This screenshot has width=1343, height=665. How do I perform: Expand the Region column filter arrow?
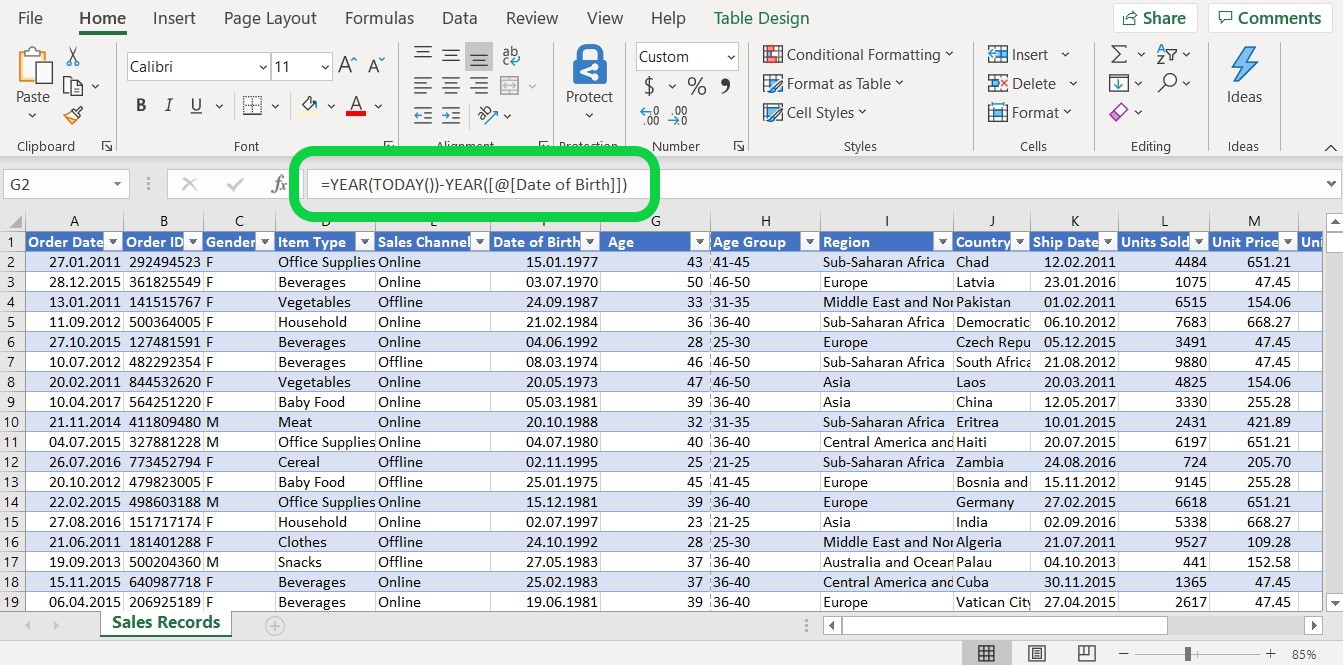(942, 242)
